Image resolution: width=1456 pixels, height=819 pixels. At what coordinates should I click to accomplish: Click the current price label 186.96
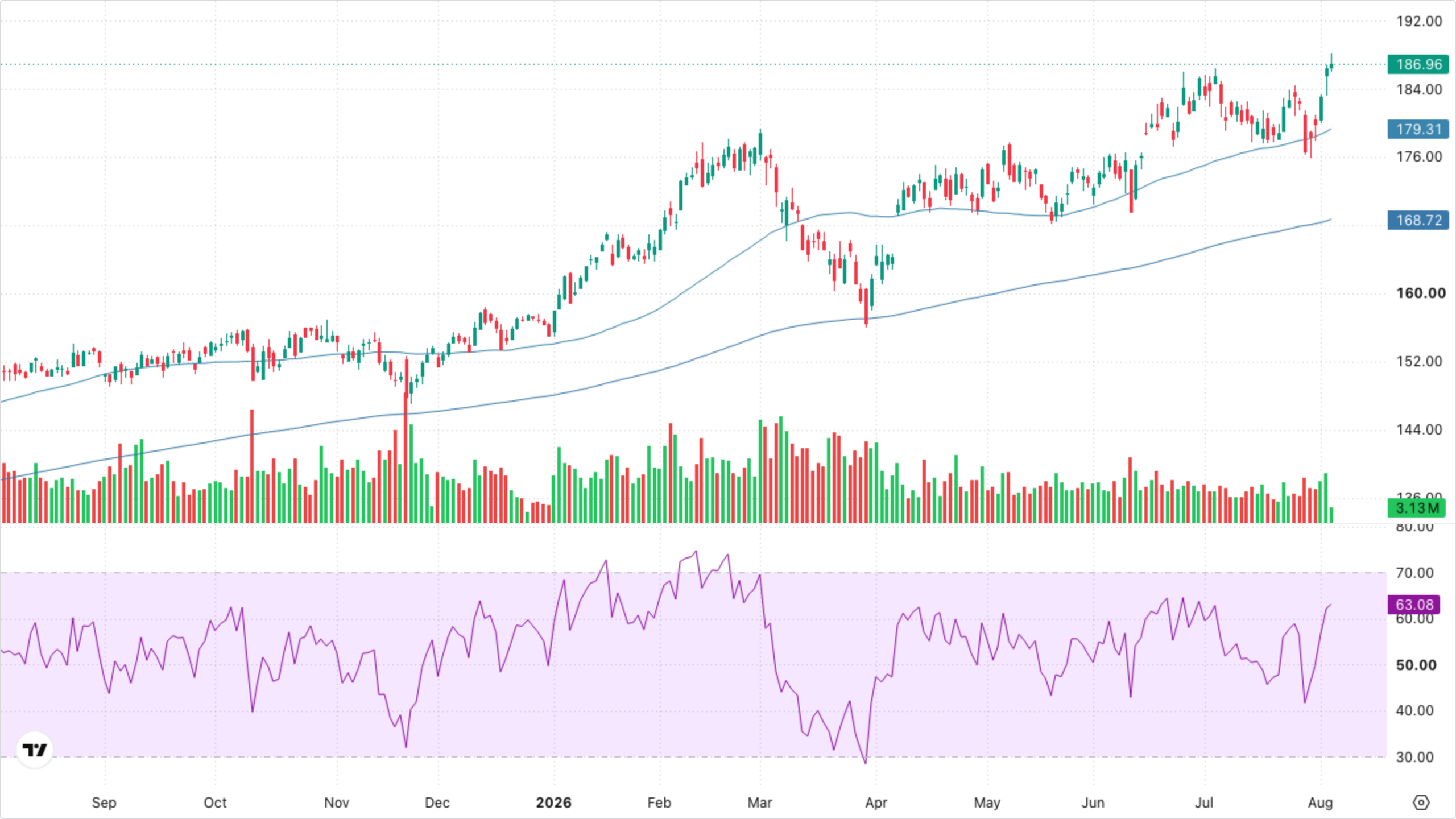1418,64
